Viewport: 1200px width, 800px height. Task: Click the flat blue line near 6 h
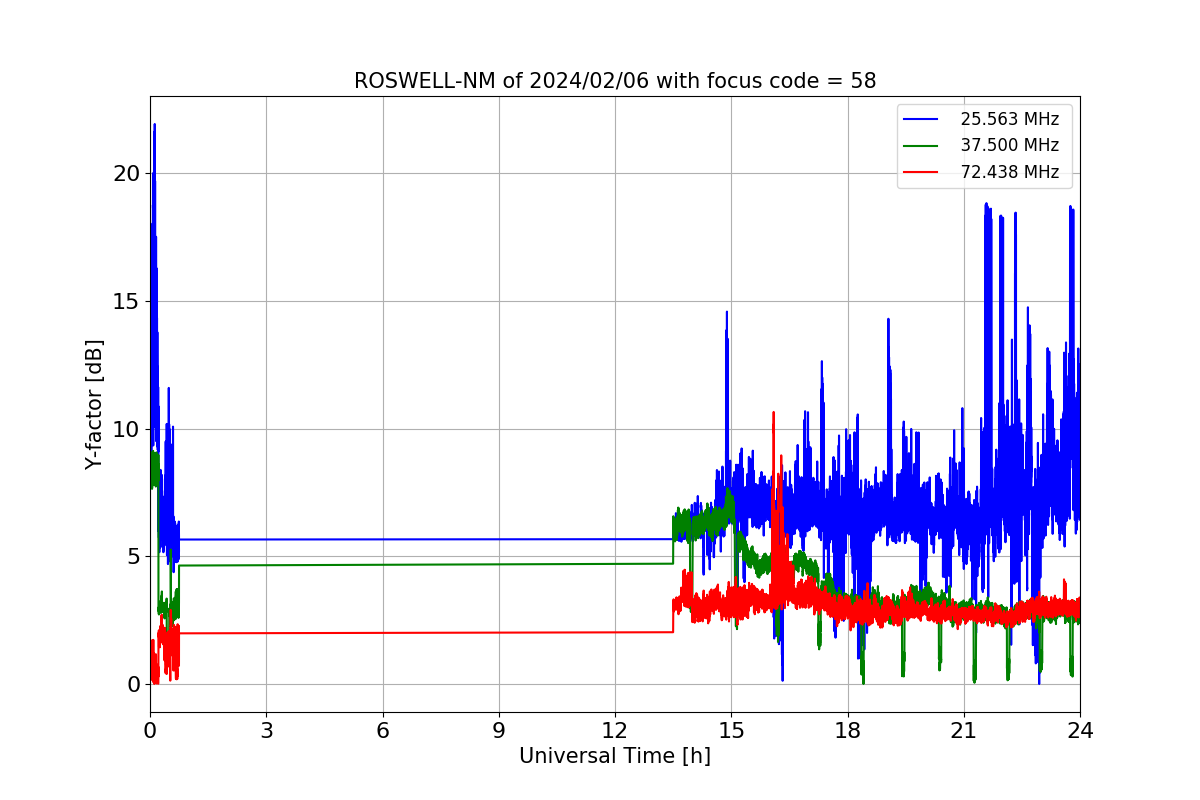[382, 539]
